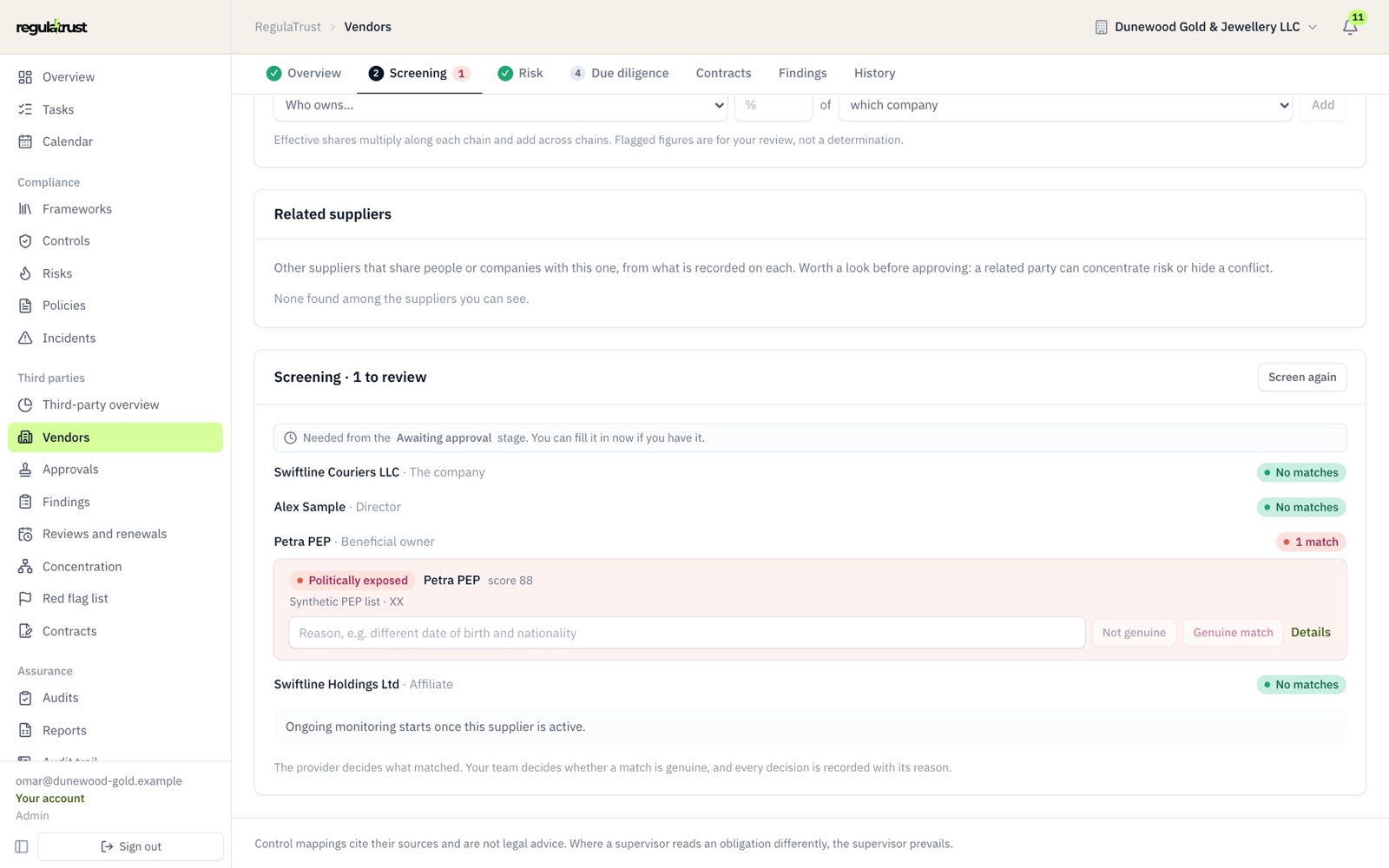Click the Swiftline Holdings Ltd affiliate name

[337, 684]
